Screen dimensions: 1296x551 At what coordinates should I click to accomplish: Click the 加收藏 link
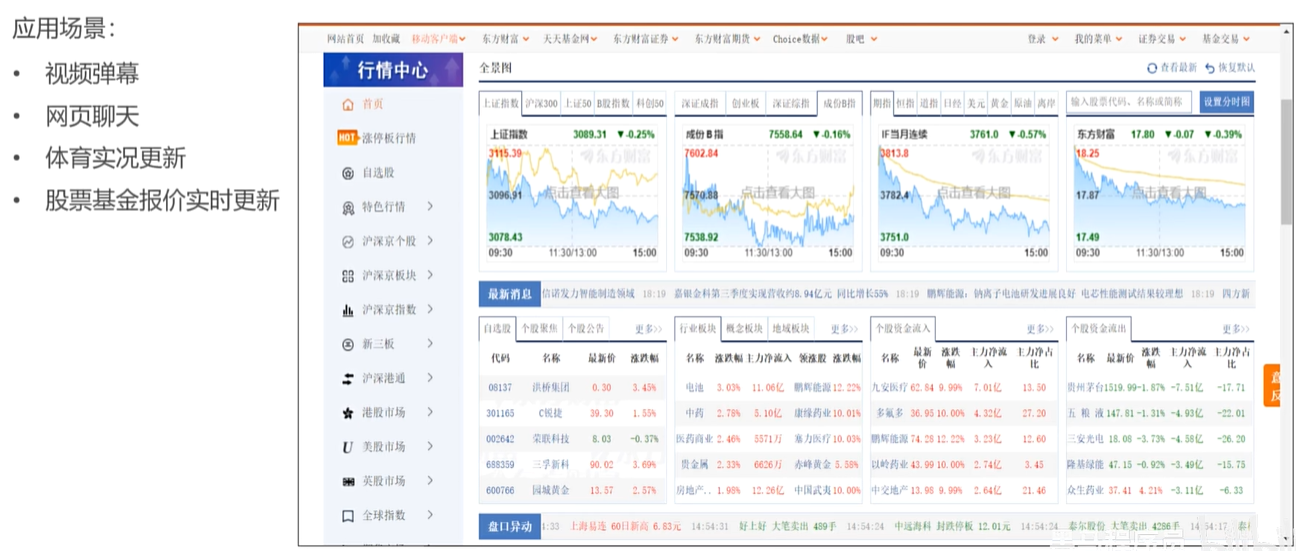point(386,39)
